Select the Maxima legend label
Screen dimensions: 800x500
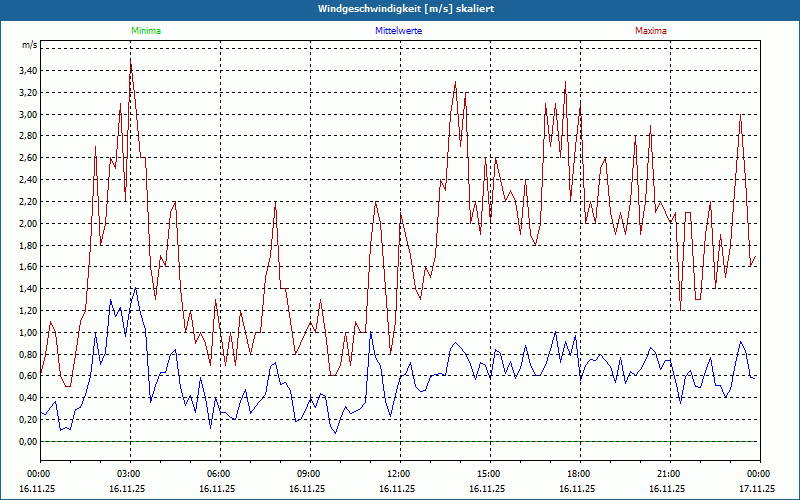click(x=651, y=31)
